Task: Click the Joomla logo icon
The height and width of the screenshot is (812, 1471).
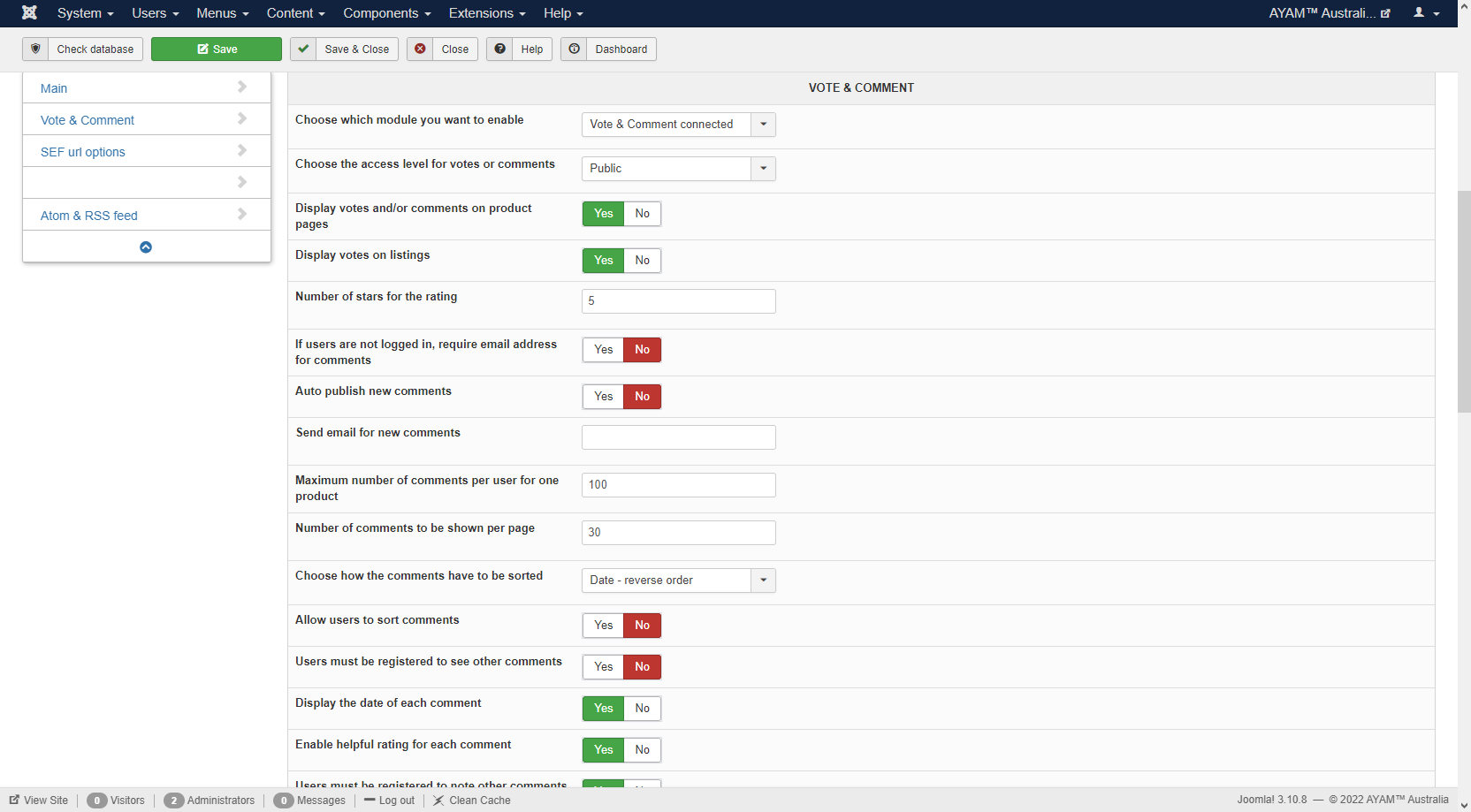Action: click(29, 12)
